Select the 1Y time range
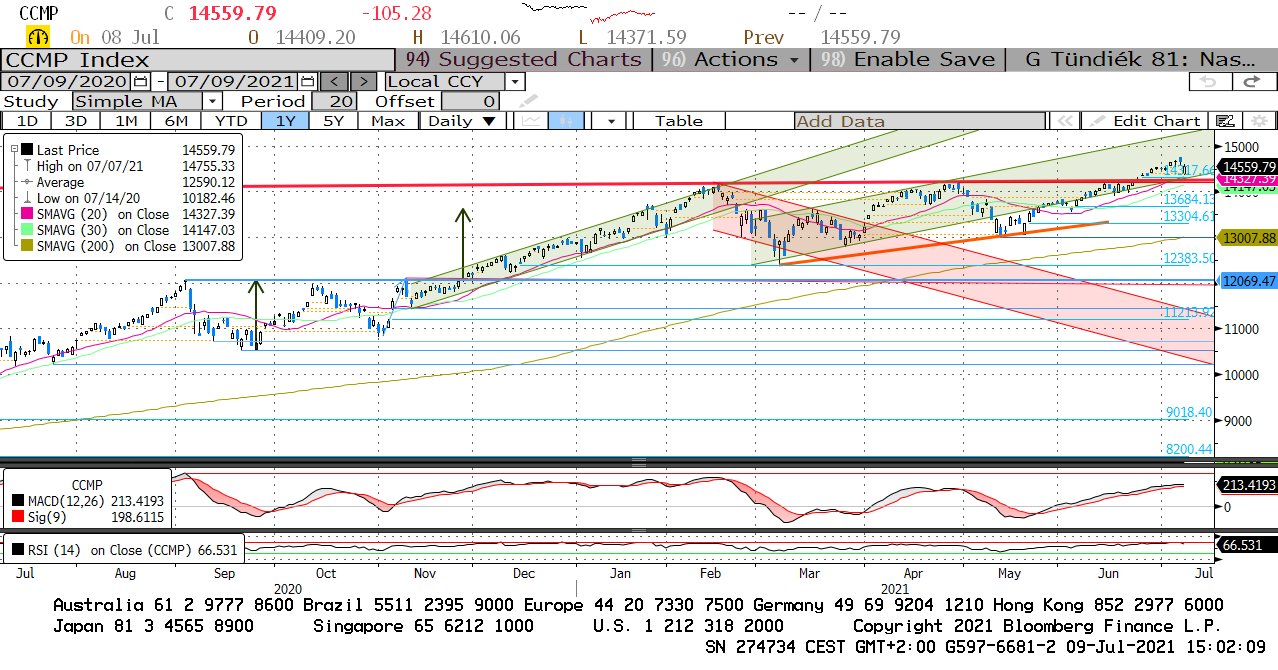Image resolution: width=1278 pixels, height=670 pixels. [x=284, y=121]
